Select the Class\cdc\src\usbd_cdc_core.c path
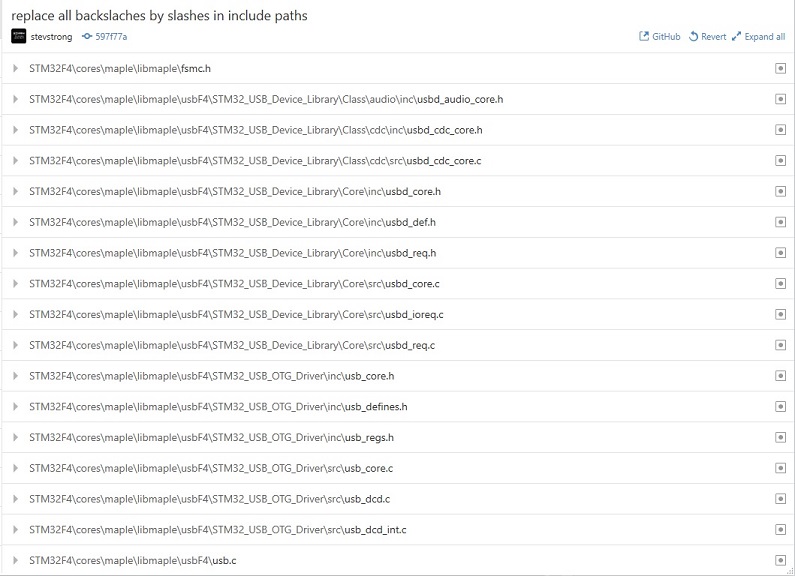Screen dimensions: 795x576 coord(255,161)
